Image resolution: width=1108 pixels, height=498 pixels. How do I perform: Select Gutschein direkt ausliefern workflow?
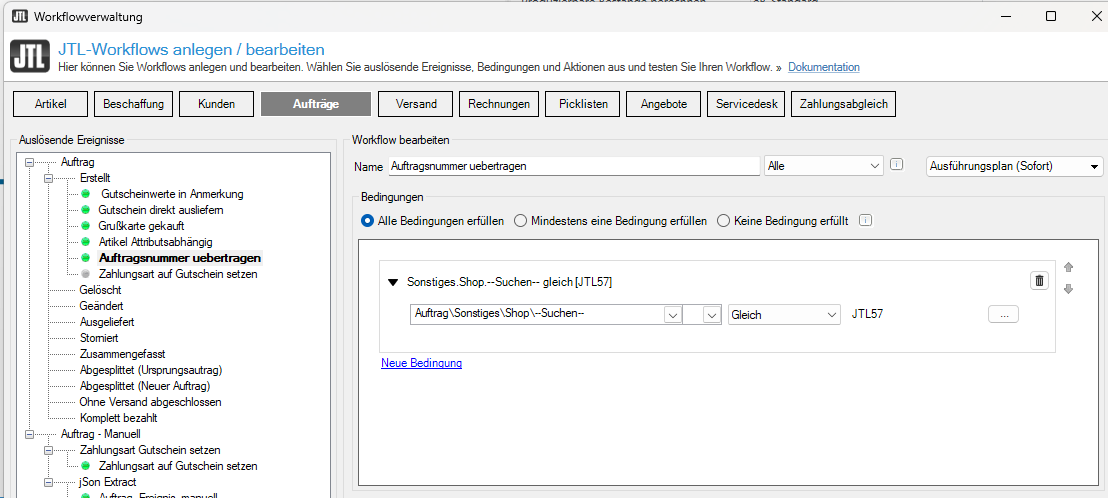162,210
